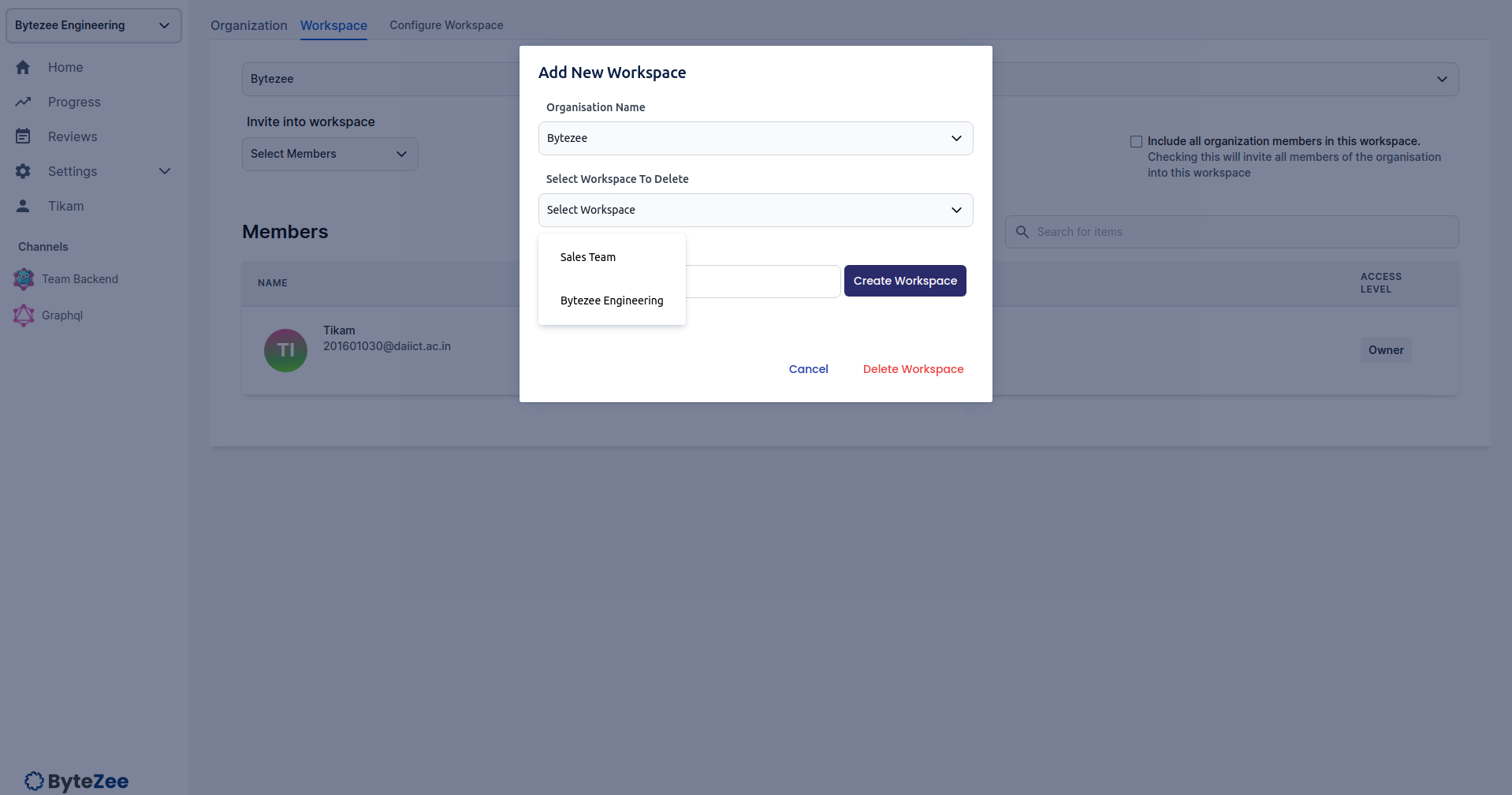This screenshot has height=795, width=1512.
Task: Click the Channels section heading
Action: coord(43,247)
